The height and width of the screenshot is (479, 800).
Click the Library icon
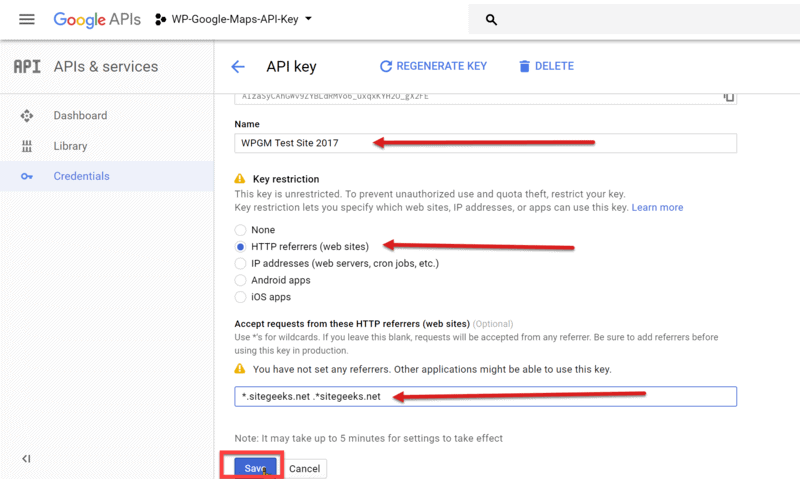pyautogui.click(x=27, y=146)
